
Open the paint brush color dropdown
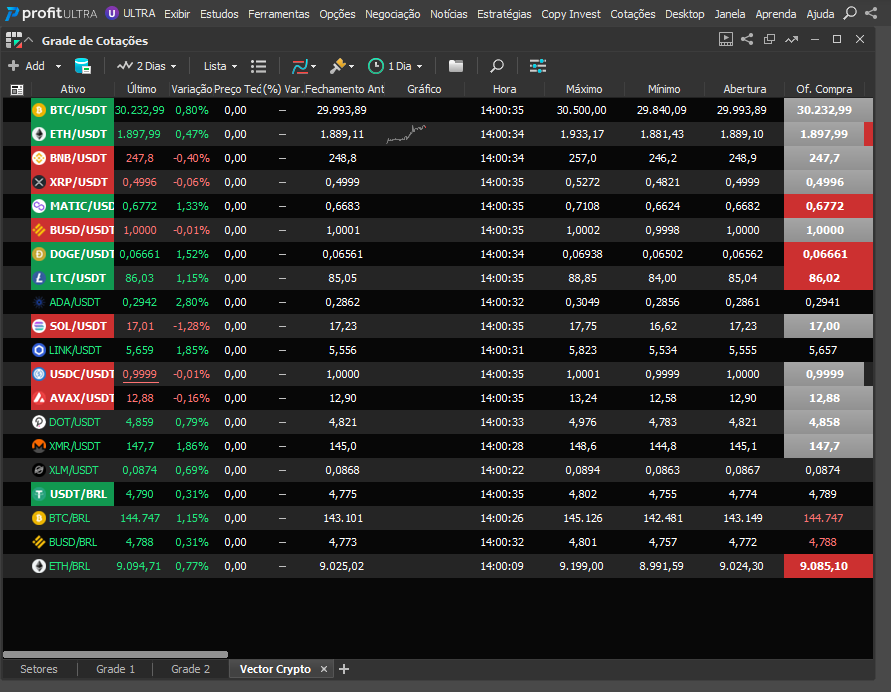tap(342, 66)
